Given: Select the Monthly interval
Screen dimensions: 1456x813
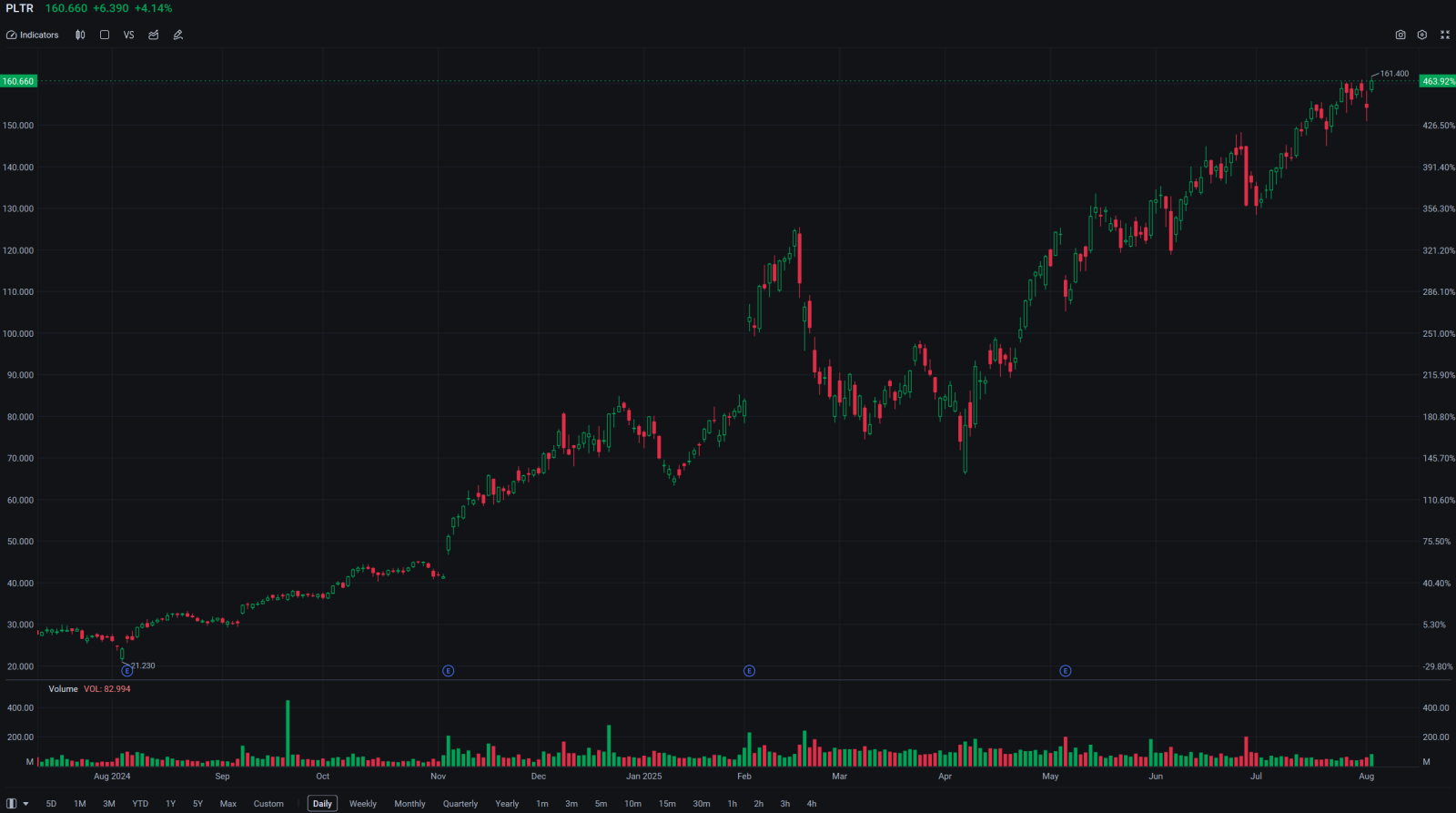Looking at the screenshot, I should click(409, 804).
